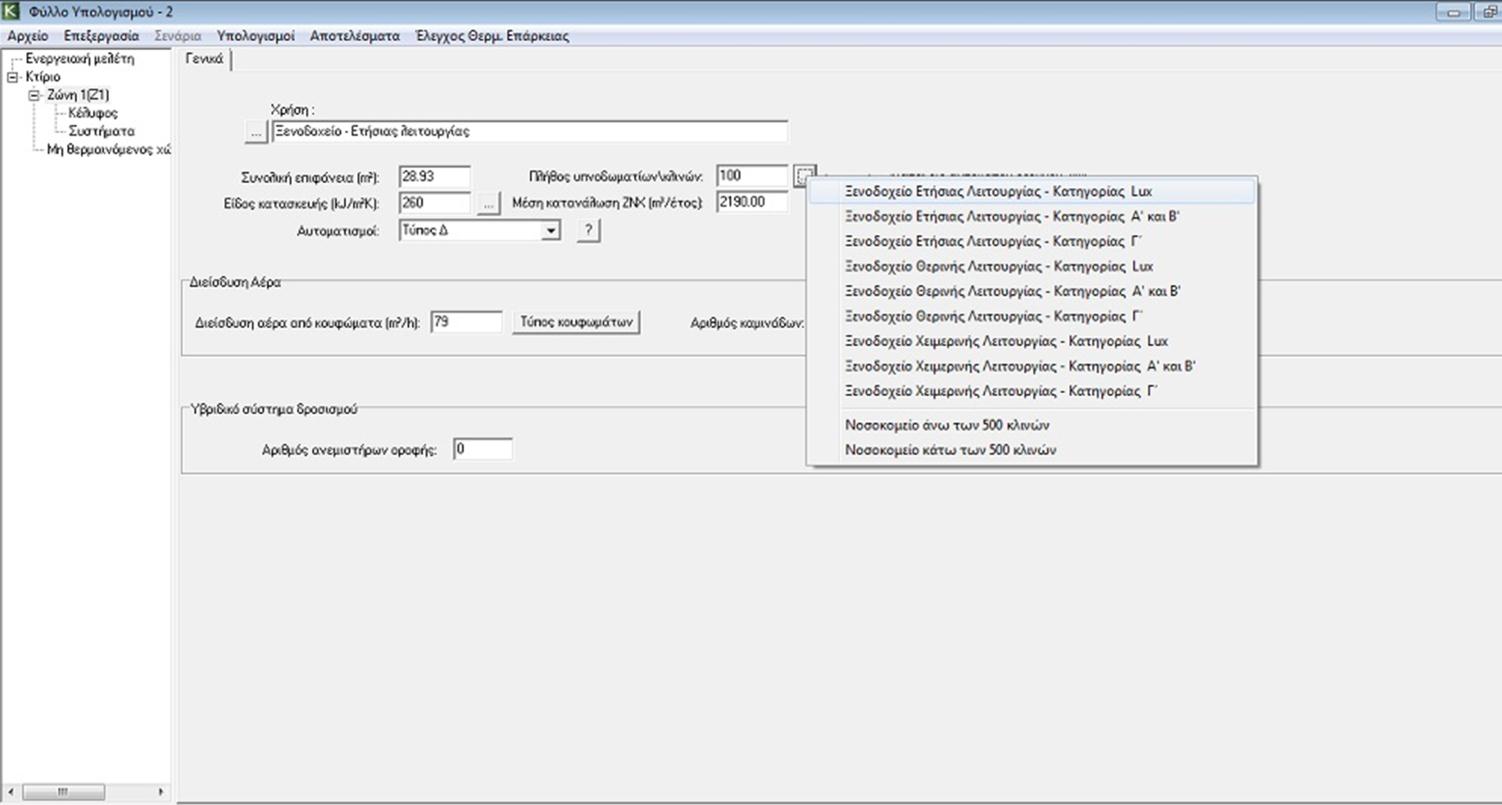Open the Αποτελέσματα menu
The width and height of the screenshot is (1502, 805).
point(355,35)
